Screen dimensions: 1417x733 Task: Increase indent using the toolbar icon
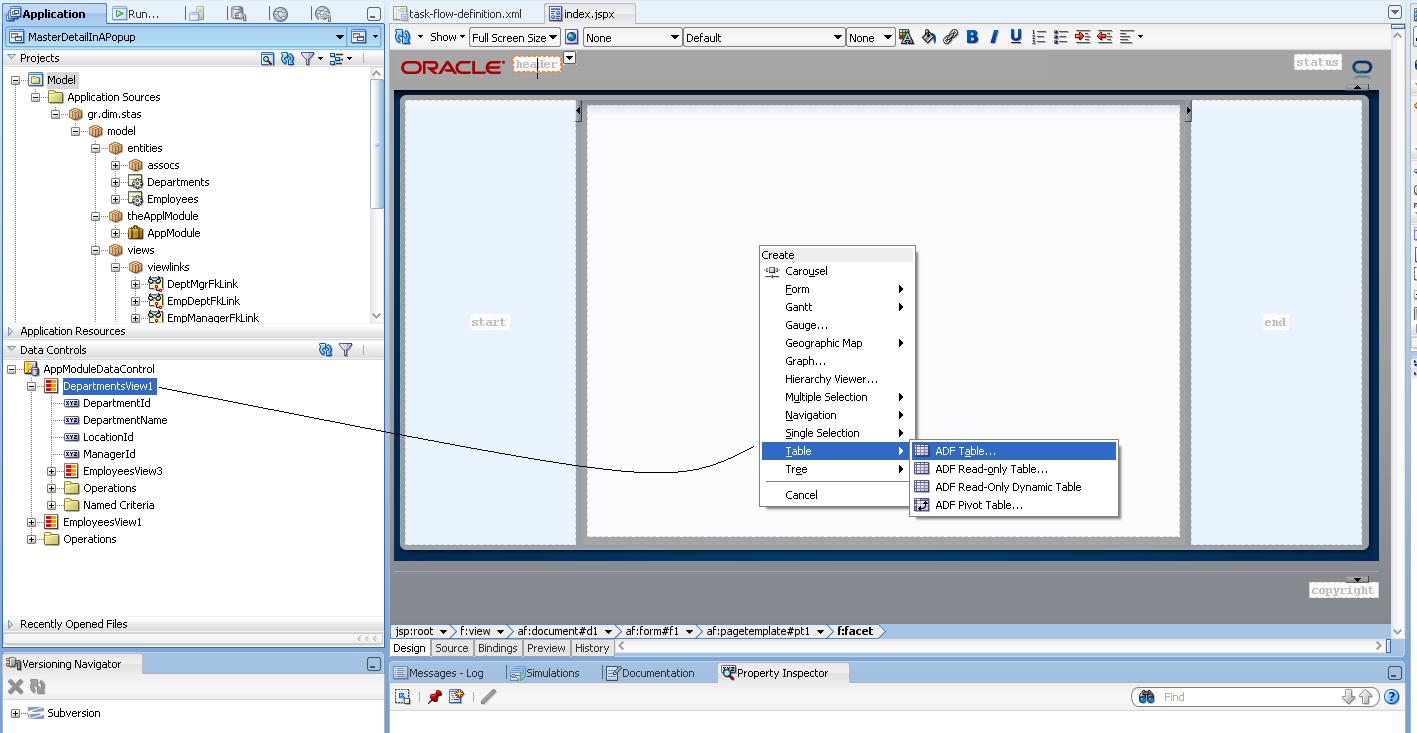point(1082,36)
